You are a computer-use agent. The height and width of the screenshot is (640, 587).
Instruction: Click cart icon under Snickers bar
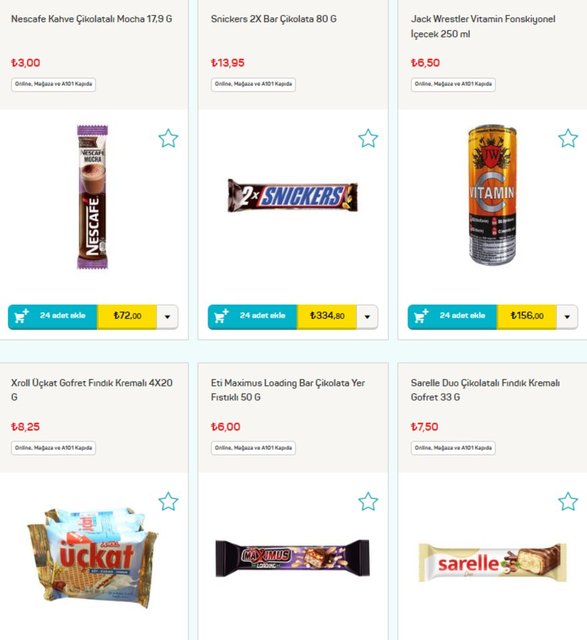[x=221, y=316]
